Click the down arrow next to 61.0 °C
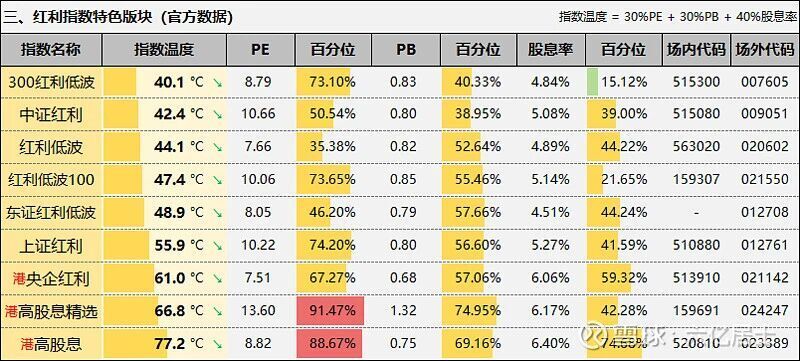 pyautogui.click(x=217, y=279)
